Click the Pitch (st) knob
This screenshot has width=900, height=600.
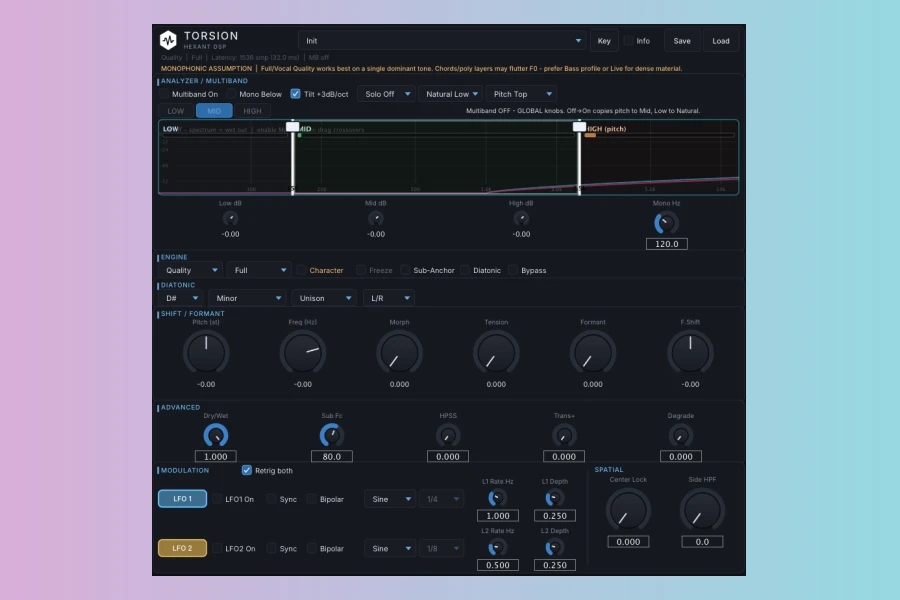pyautogui.click(x=206, y=353)
